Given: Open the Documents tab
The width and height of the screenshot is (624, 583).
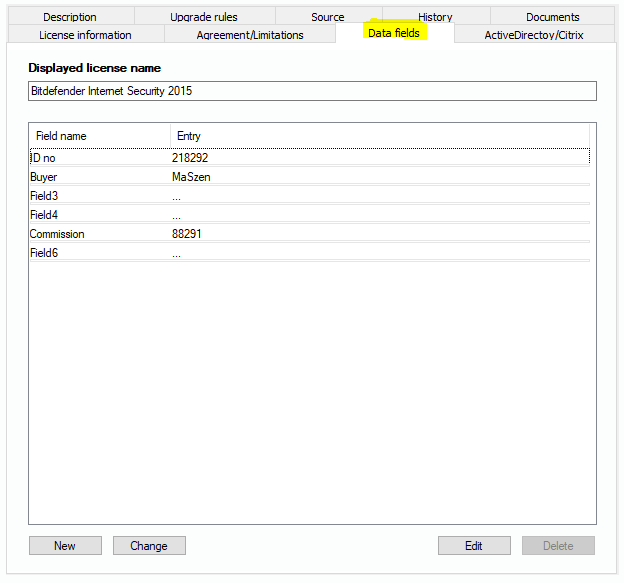Looking at the screenshot, I should coord(552,17).
